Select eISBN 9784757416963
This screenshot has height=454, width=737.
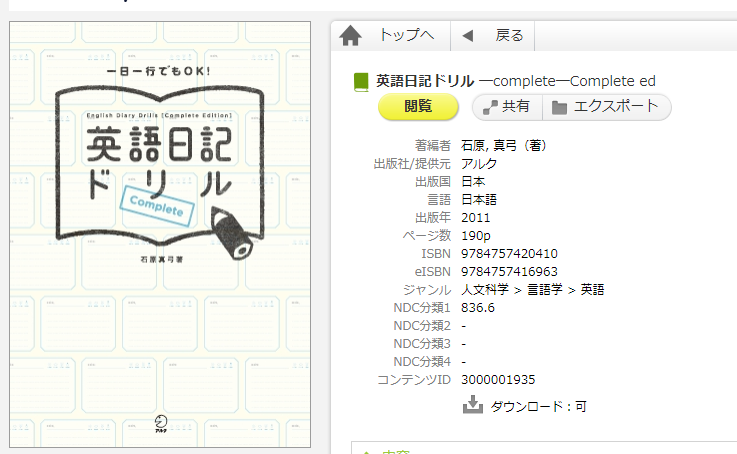tap(509, 272)
